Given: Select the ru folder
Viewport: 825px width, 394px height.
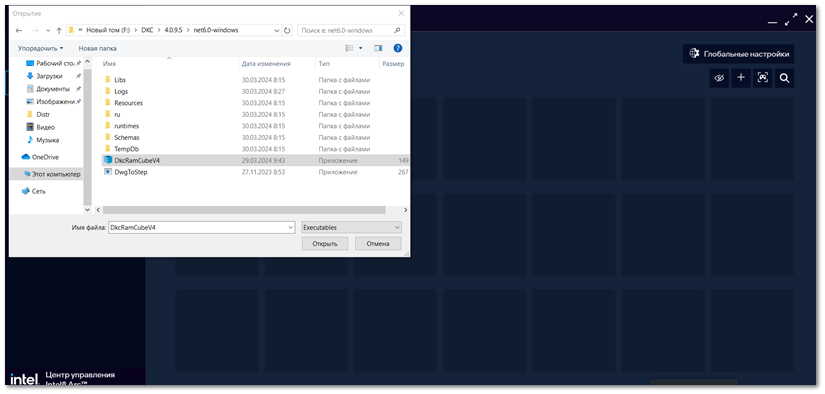Looking at the screenshot, I should (x=117, y=114).
